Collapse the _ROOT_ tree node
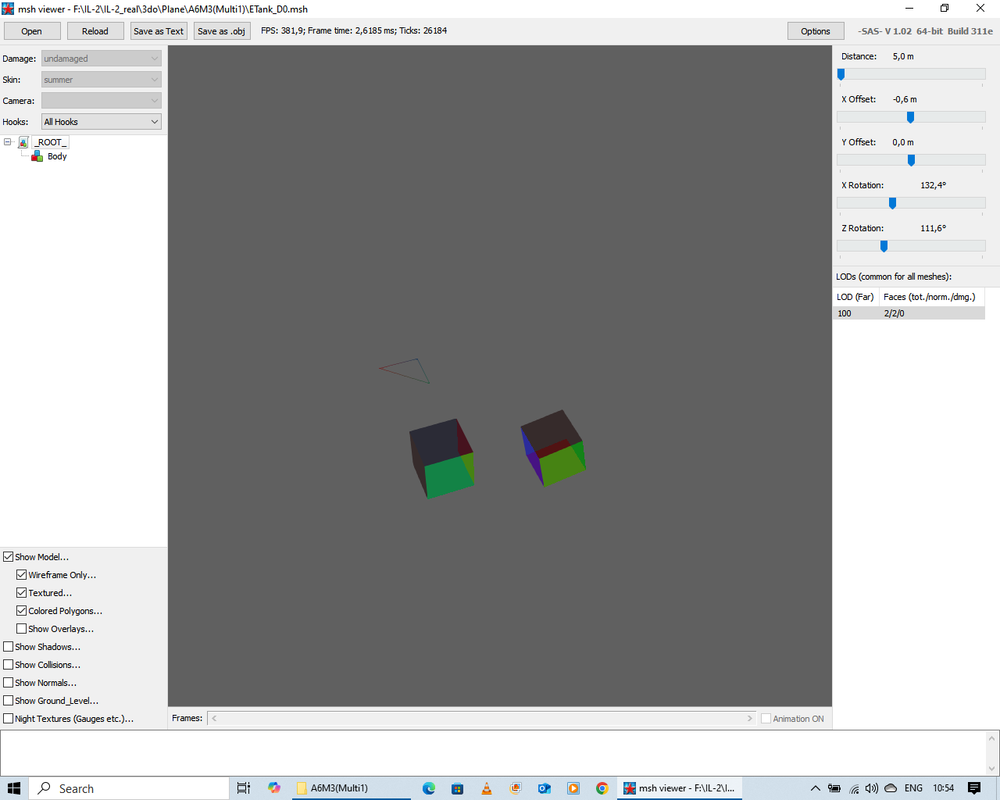Image resolution: width=1000 pixels, height=800 pixels. tap(8, 142)
